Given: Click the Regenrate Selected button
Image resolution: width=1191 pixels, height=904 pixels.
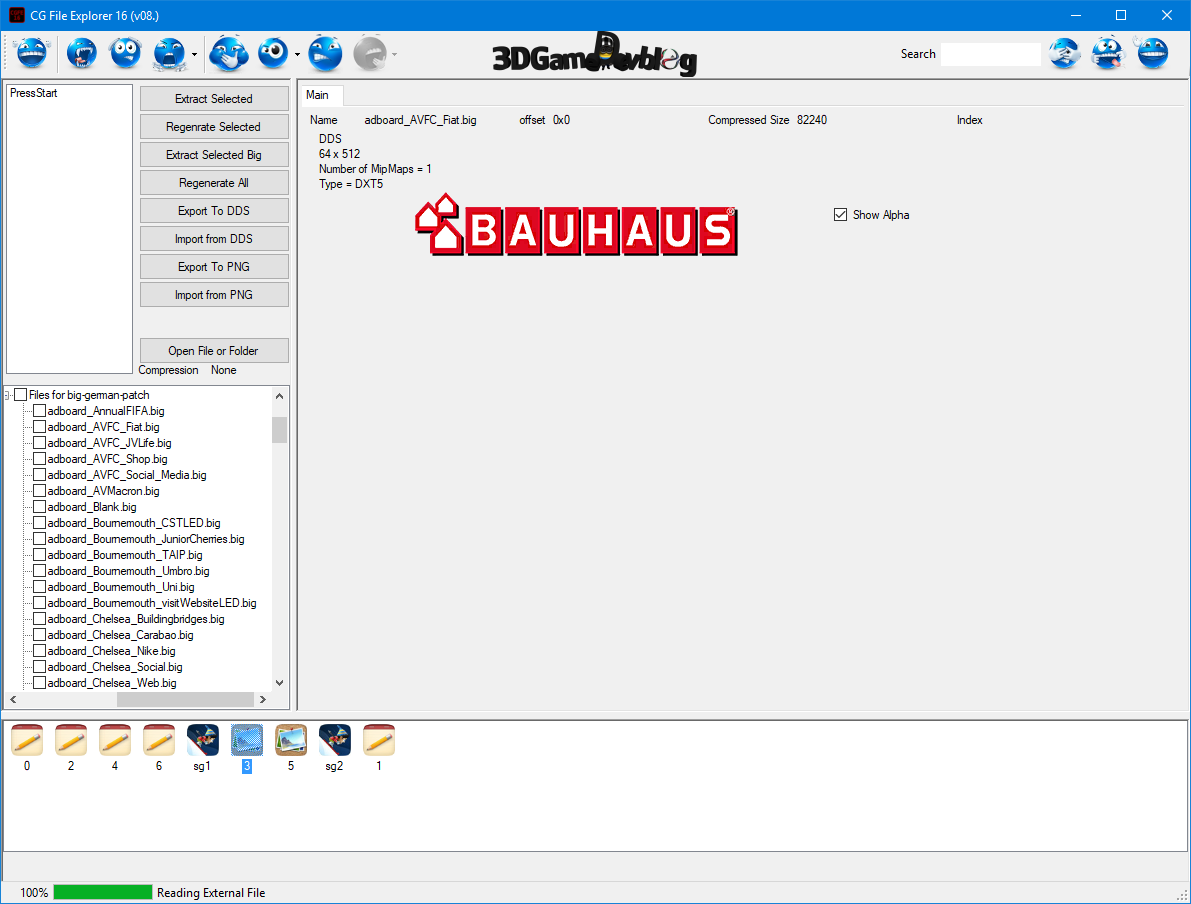Looking at the screenshot, I should [x=213, y=127].
